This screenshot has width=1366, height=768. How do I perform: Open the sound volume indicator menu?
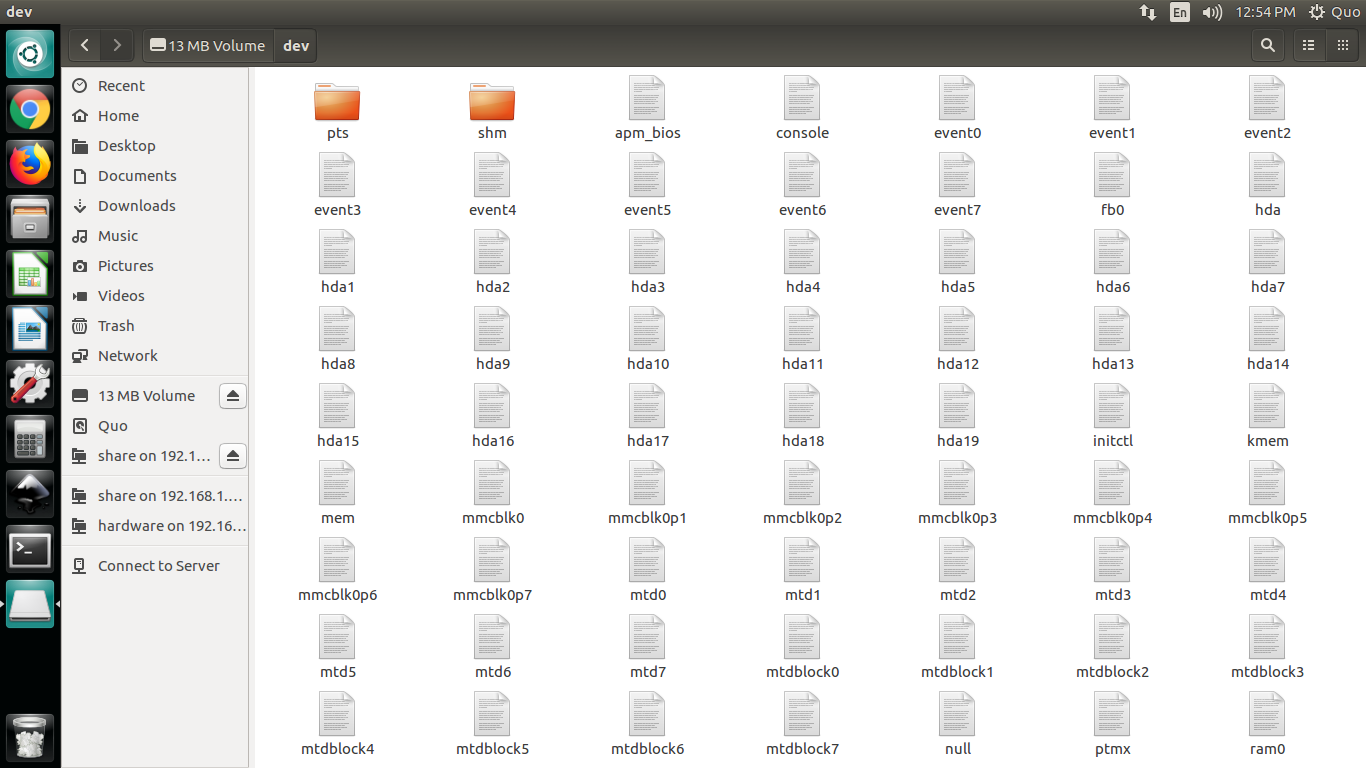click(1212, 12)
